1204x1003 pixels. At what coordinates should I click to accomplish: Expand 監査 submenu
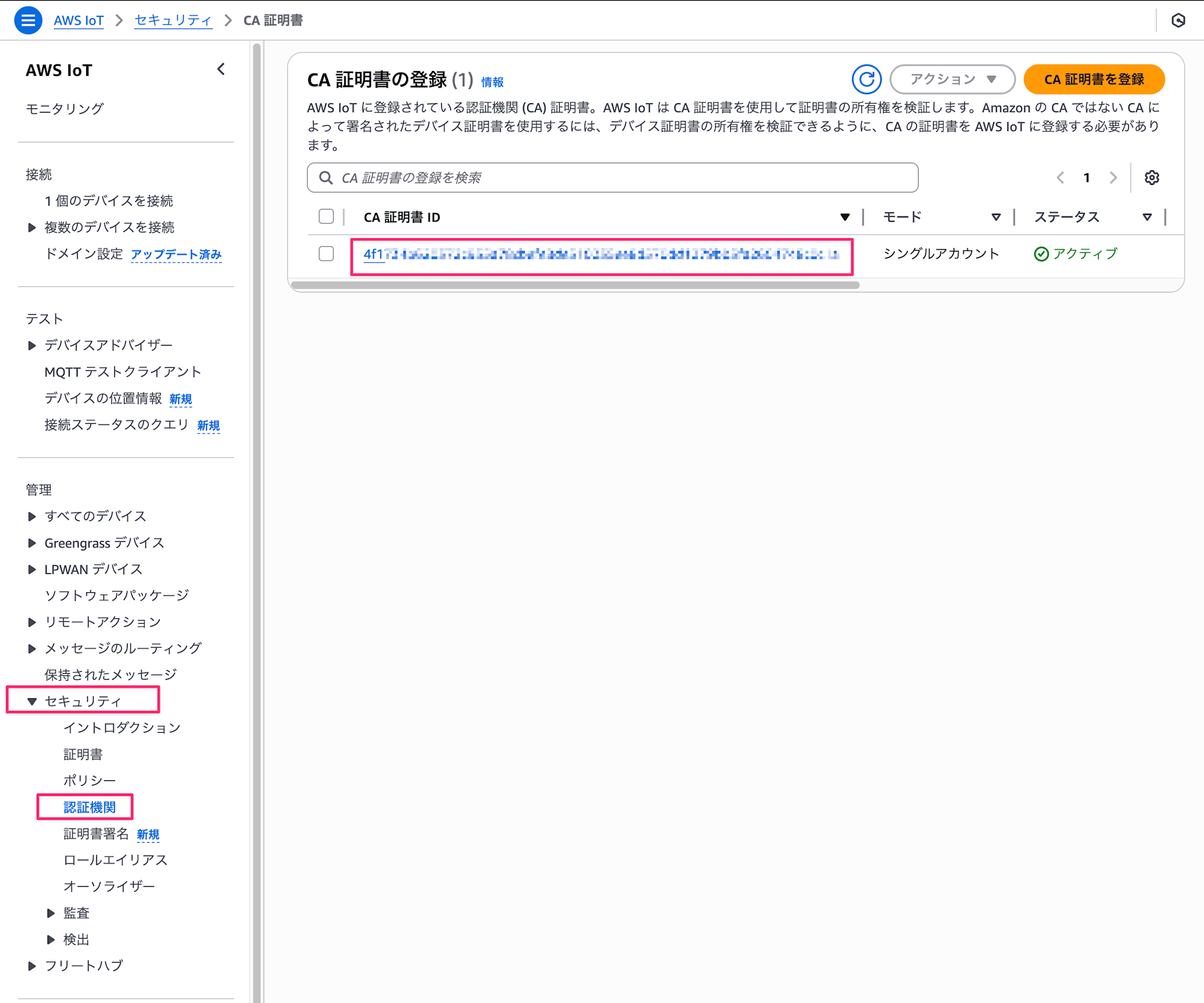point(51,913)
